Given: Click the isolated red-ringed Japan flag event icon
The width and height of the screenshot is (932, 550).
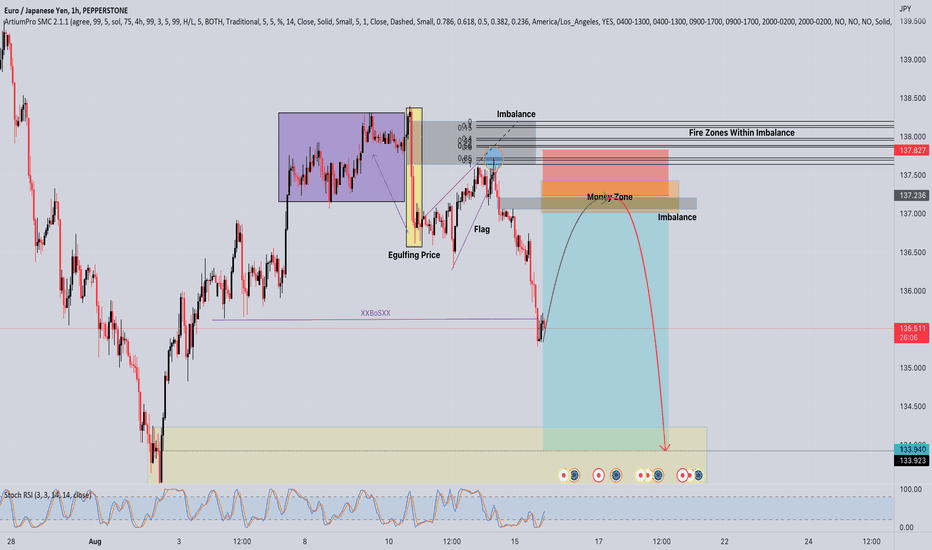Looking at the screenshot, I should (x=599, y=475).
